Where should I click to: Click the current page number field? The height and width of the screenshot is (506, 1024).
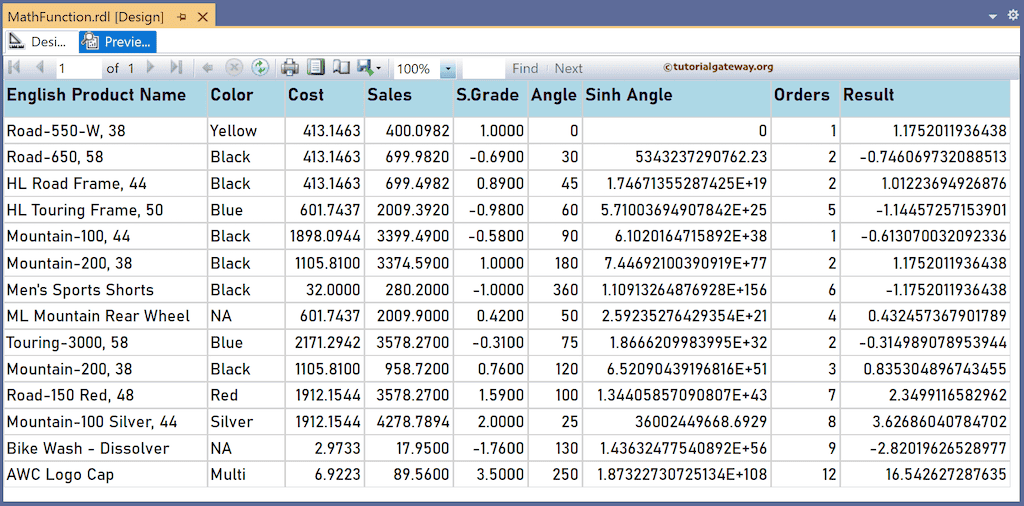pos(78,68)
